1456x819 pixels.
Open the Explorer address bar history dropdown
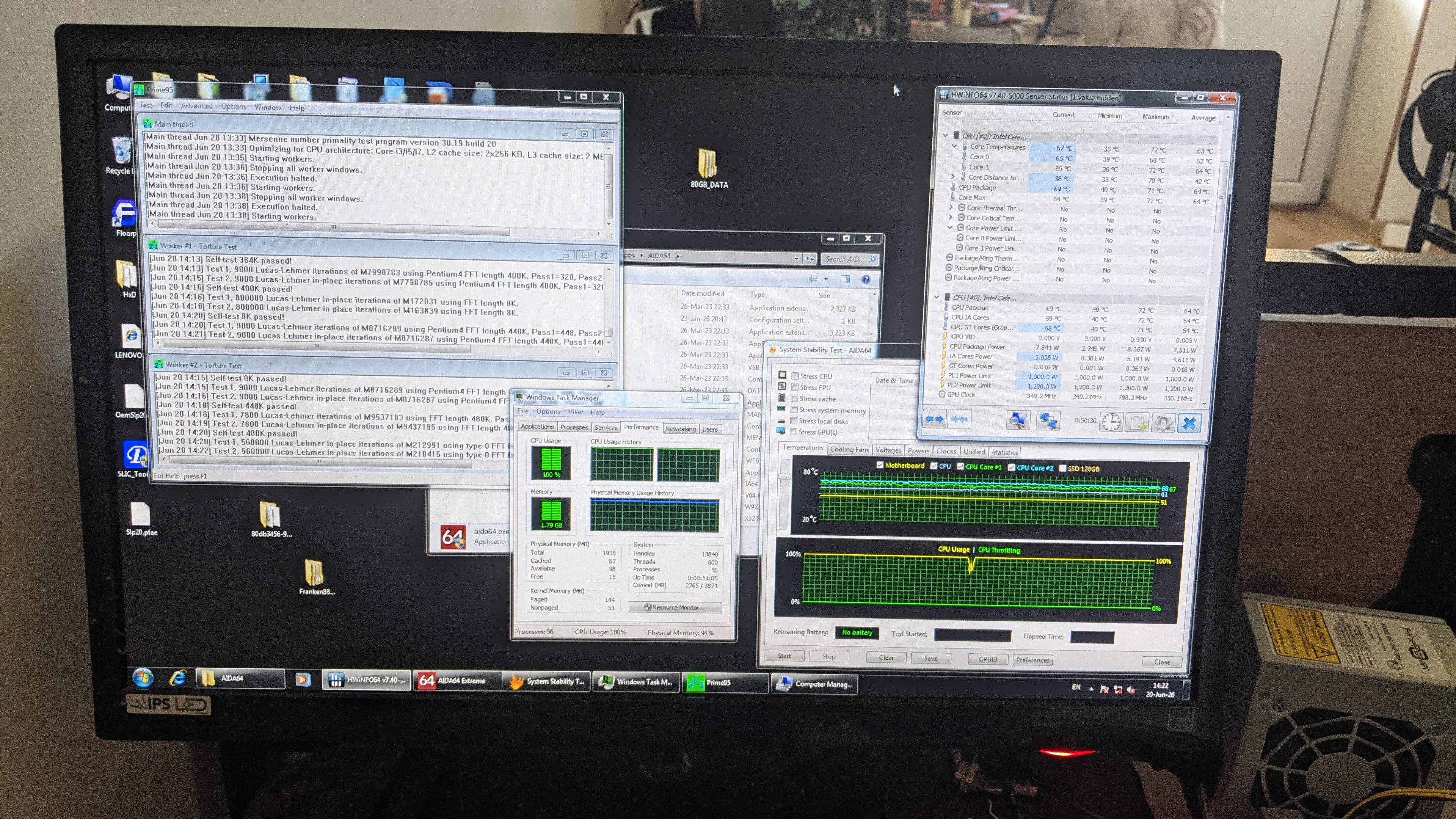click(796, 259)
